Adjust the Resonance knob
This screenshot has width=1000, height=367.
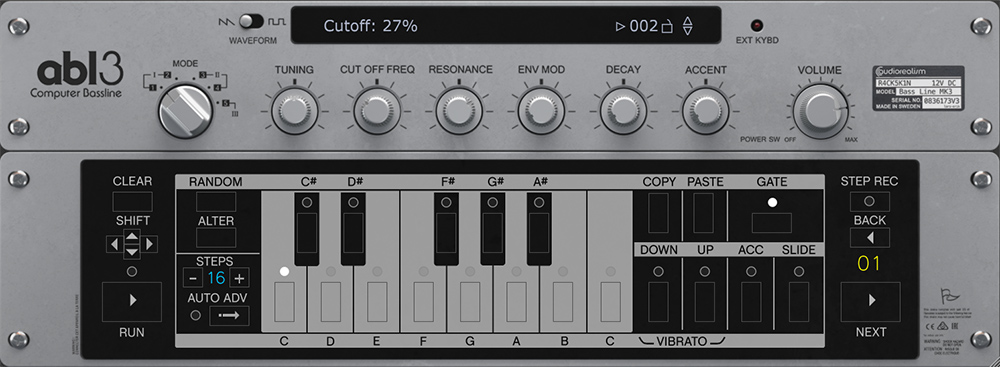click(459, 111)
